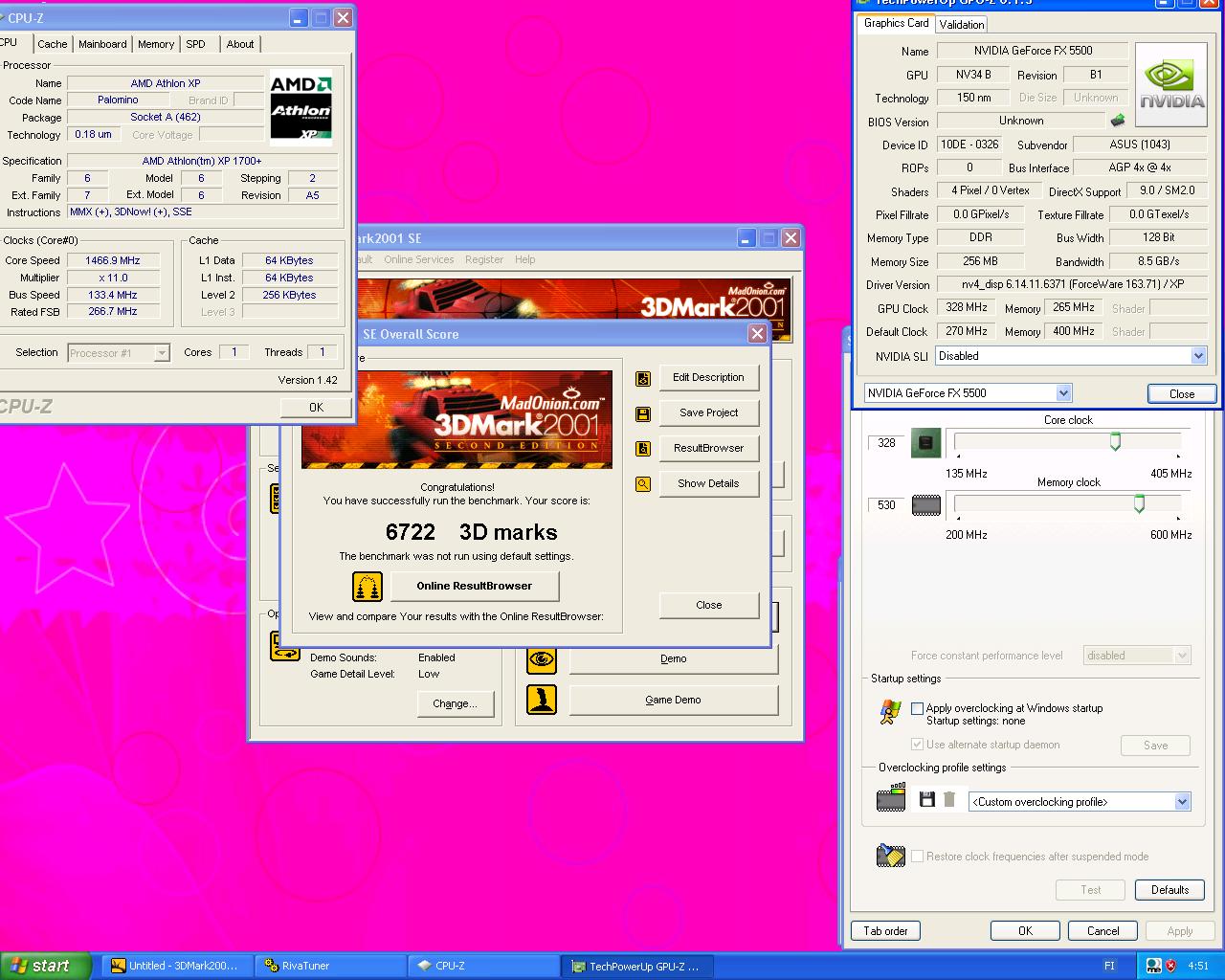Switch to RivaTuner in the taskbar
This screenshot has height=980, width=1225.
point(331,967)
